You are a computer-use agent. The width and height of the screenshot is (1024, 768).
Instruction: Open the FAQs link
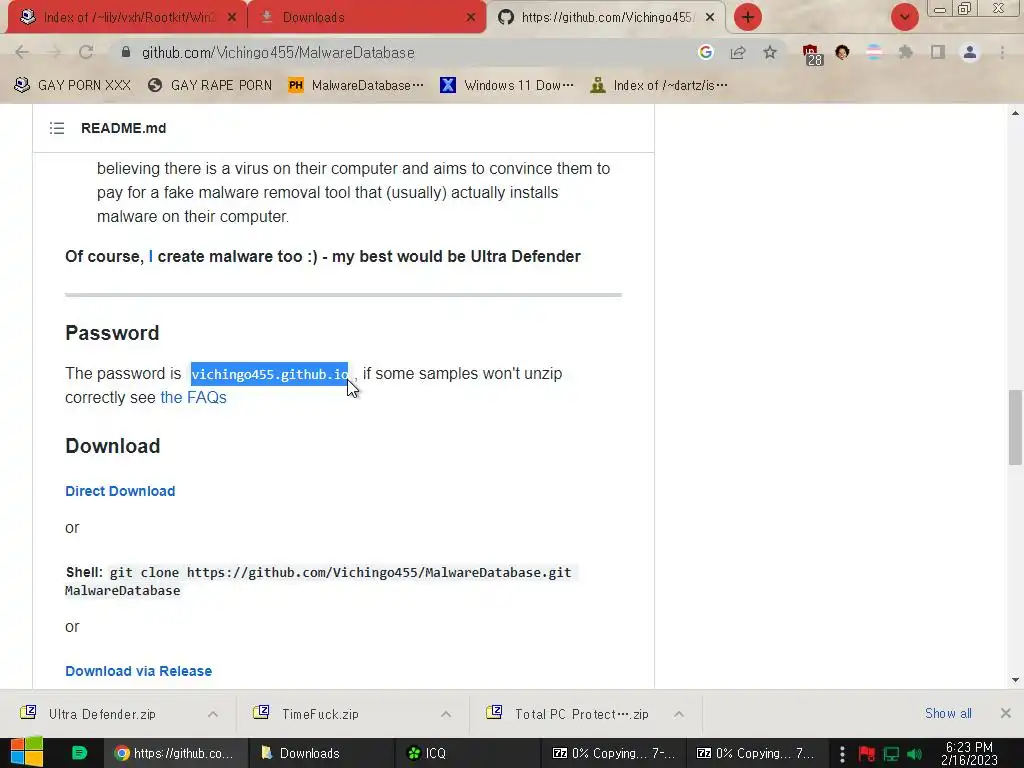193,397
